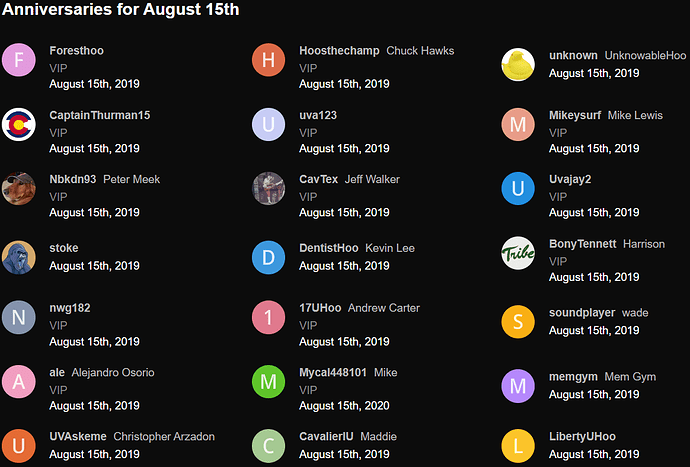Select the yellow duck avatar for unknown
690x467 pixels.
518,64
